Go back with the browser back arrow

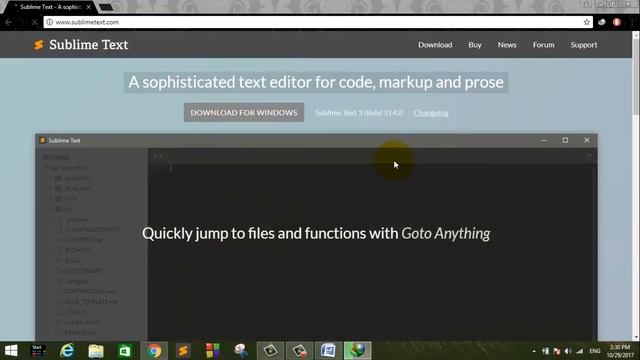(x=9, y=22)
